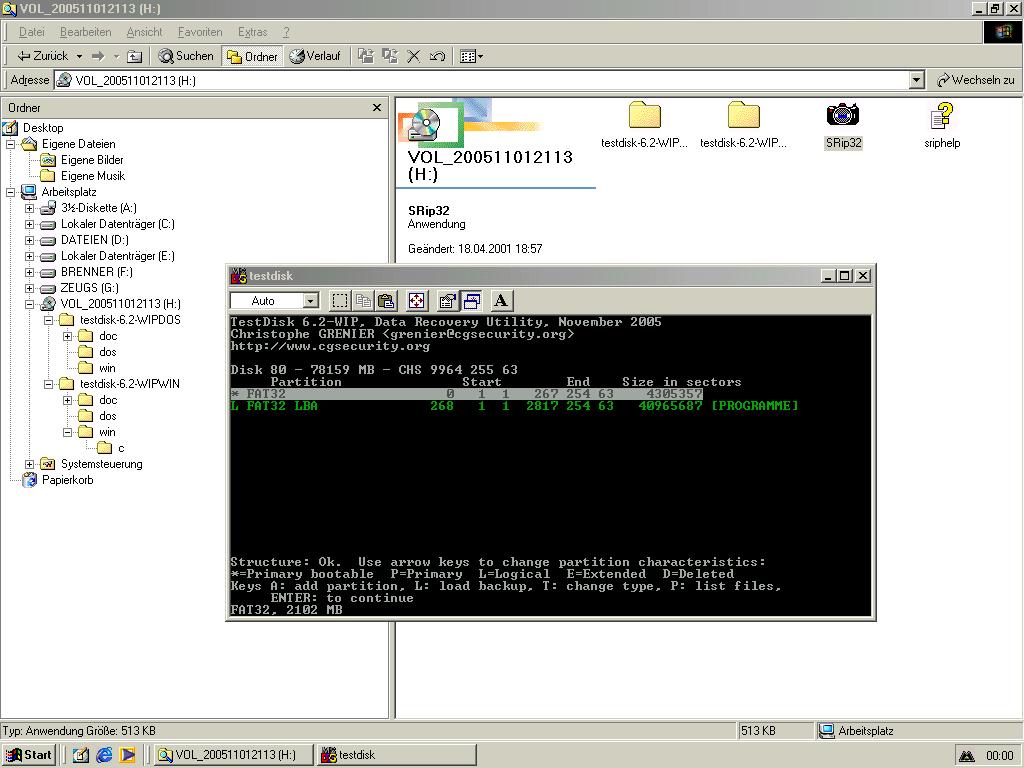Expand the 3½-Diskette (A:) node
The image size is (1024, 768).
click(29, 208)
